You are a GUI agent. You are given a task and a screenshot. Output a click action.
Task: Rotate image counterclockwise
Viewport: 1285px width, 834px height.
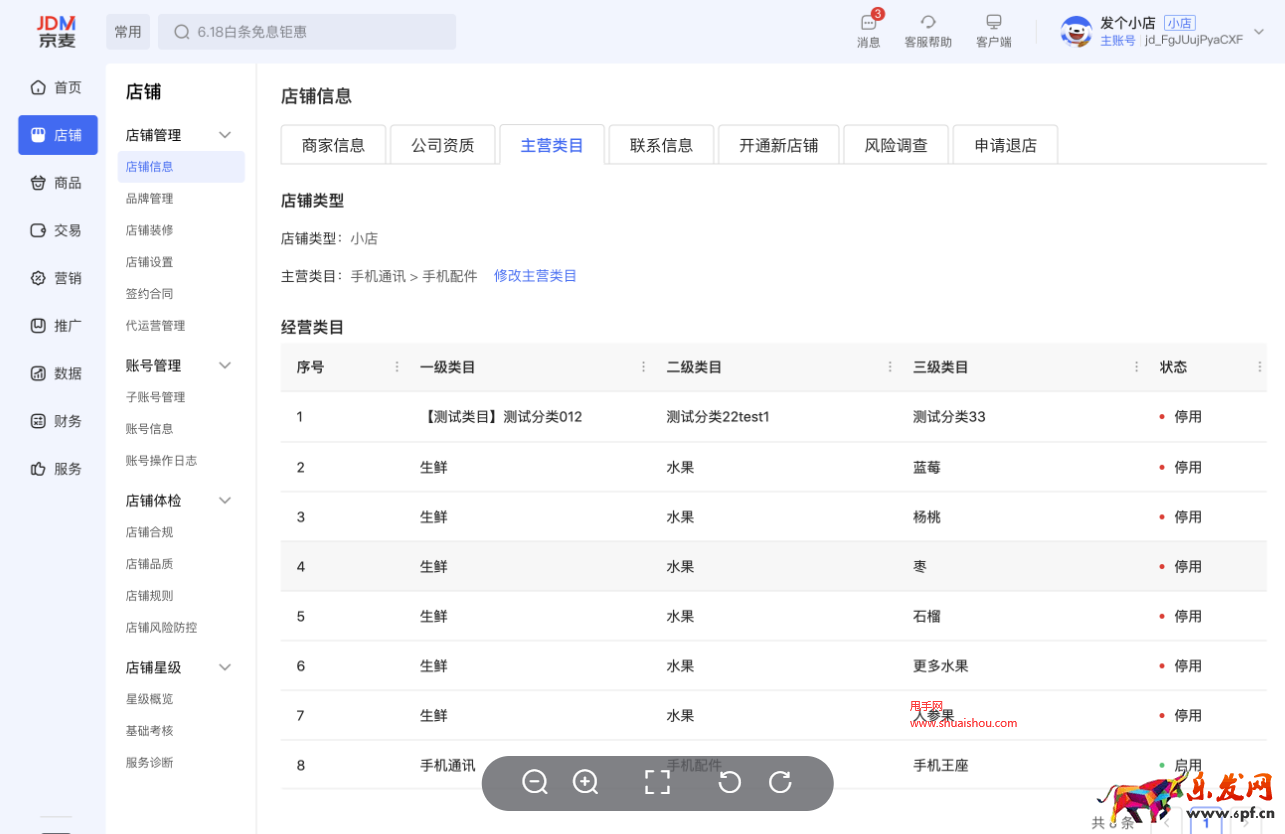pos(730,782)
